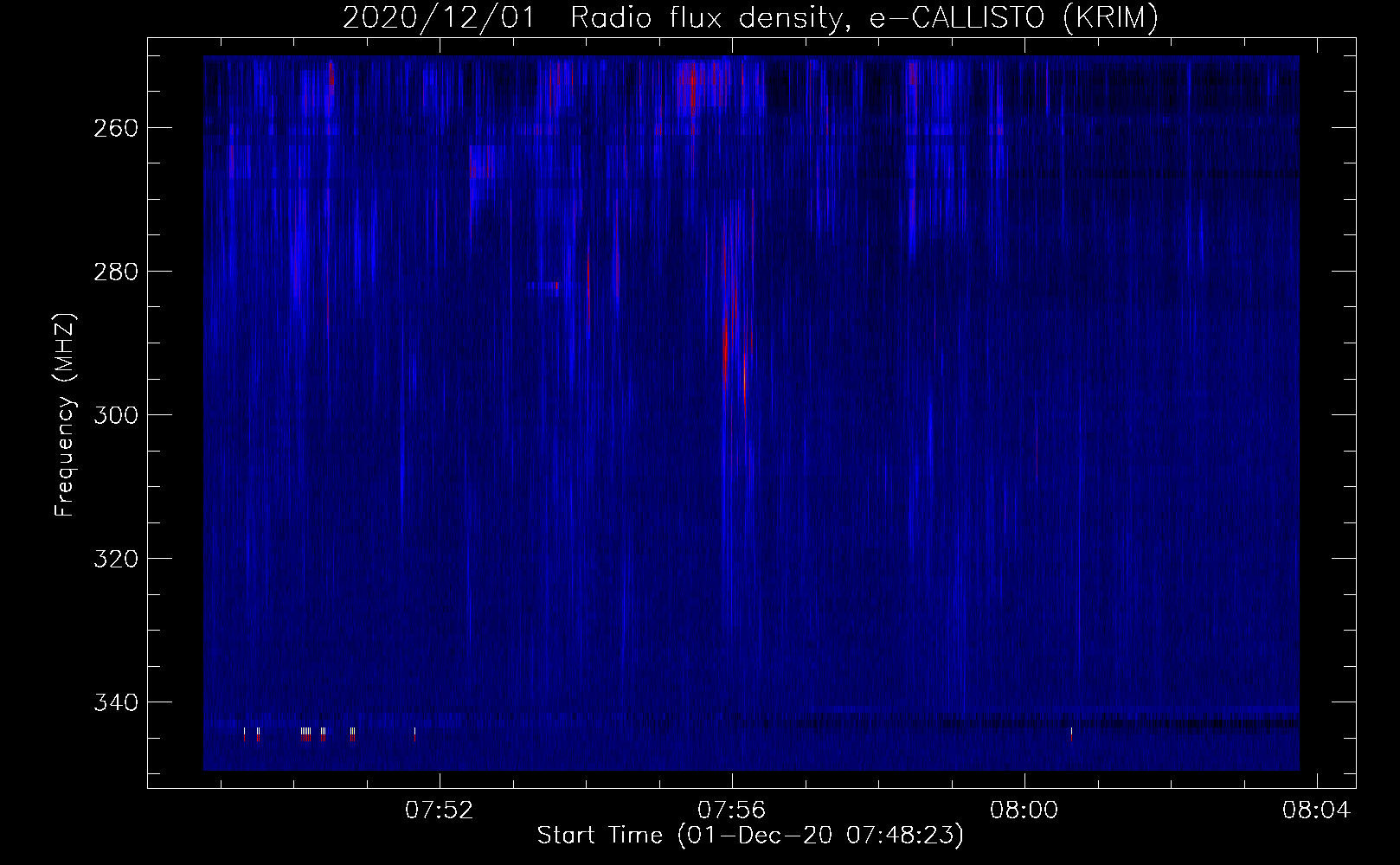Image resolution: width=1400 pixels, height=865 pixels.
Task: Click the 'Frequency (MHZ)' y-axis label
Action: coord(65,415)
